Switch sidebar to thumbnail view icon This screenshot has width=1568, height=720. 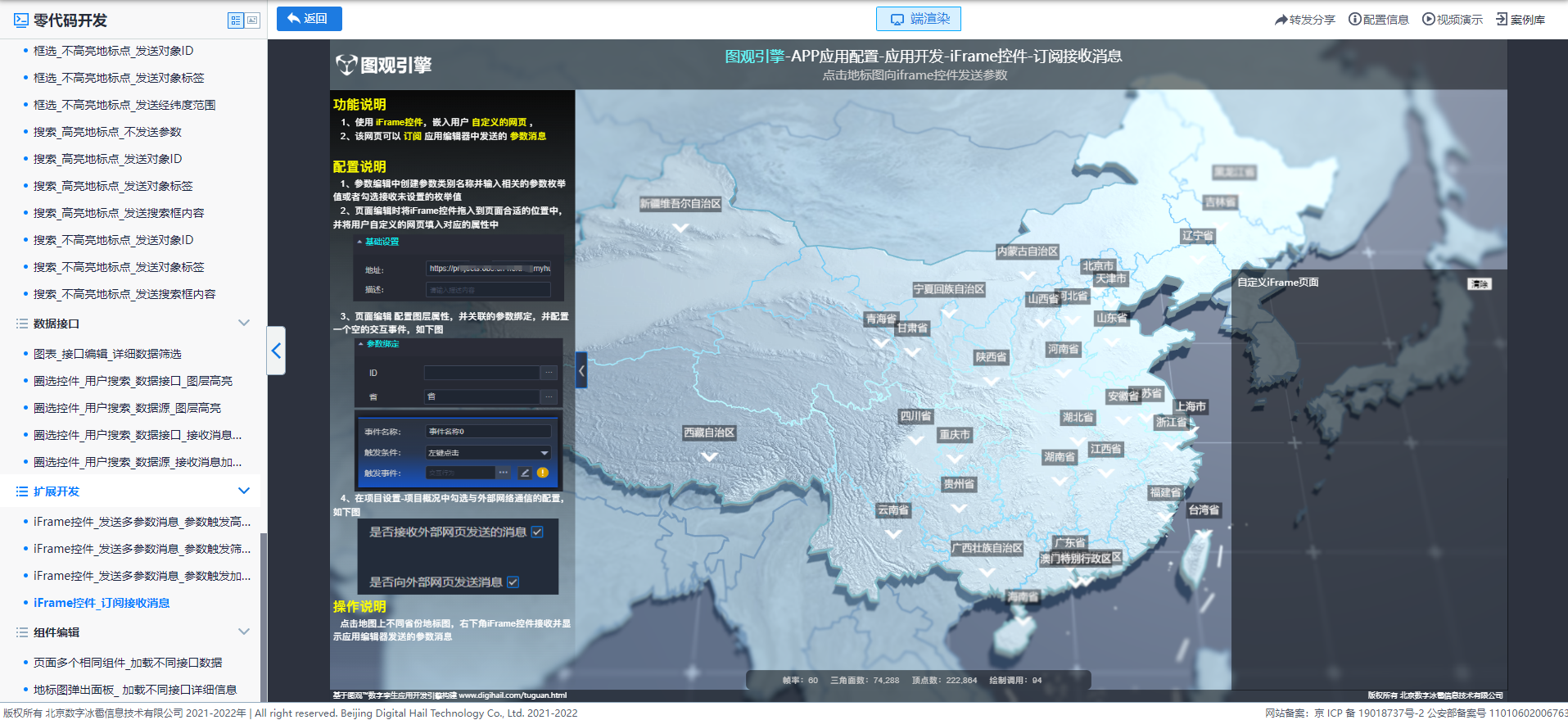[x=252, y=20]
